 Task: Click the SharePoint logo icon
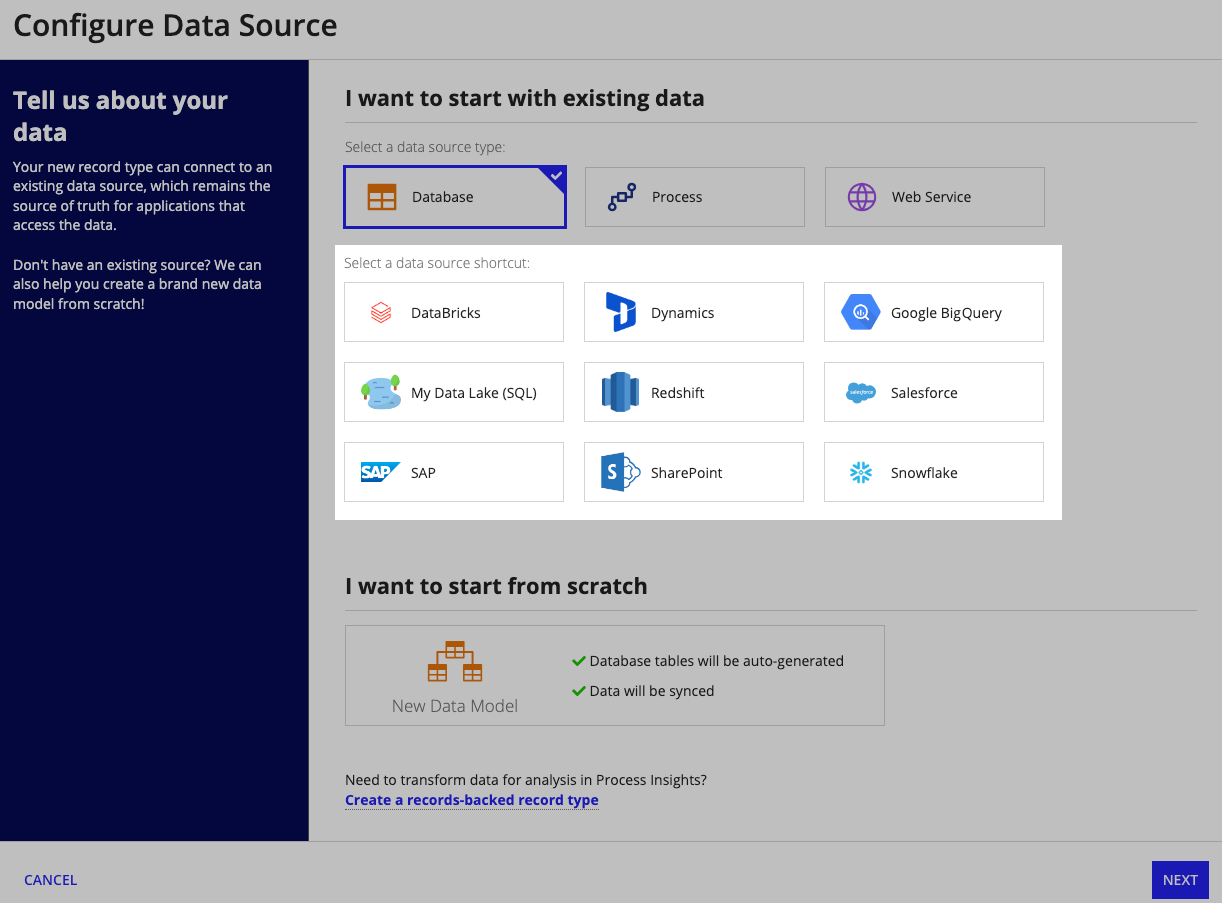[620, 472]
